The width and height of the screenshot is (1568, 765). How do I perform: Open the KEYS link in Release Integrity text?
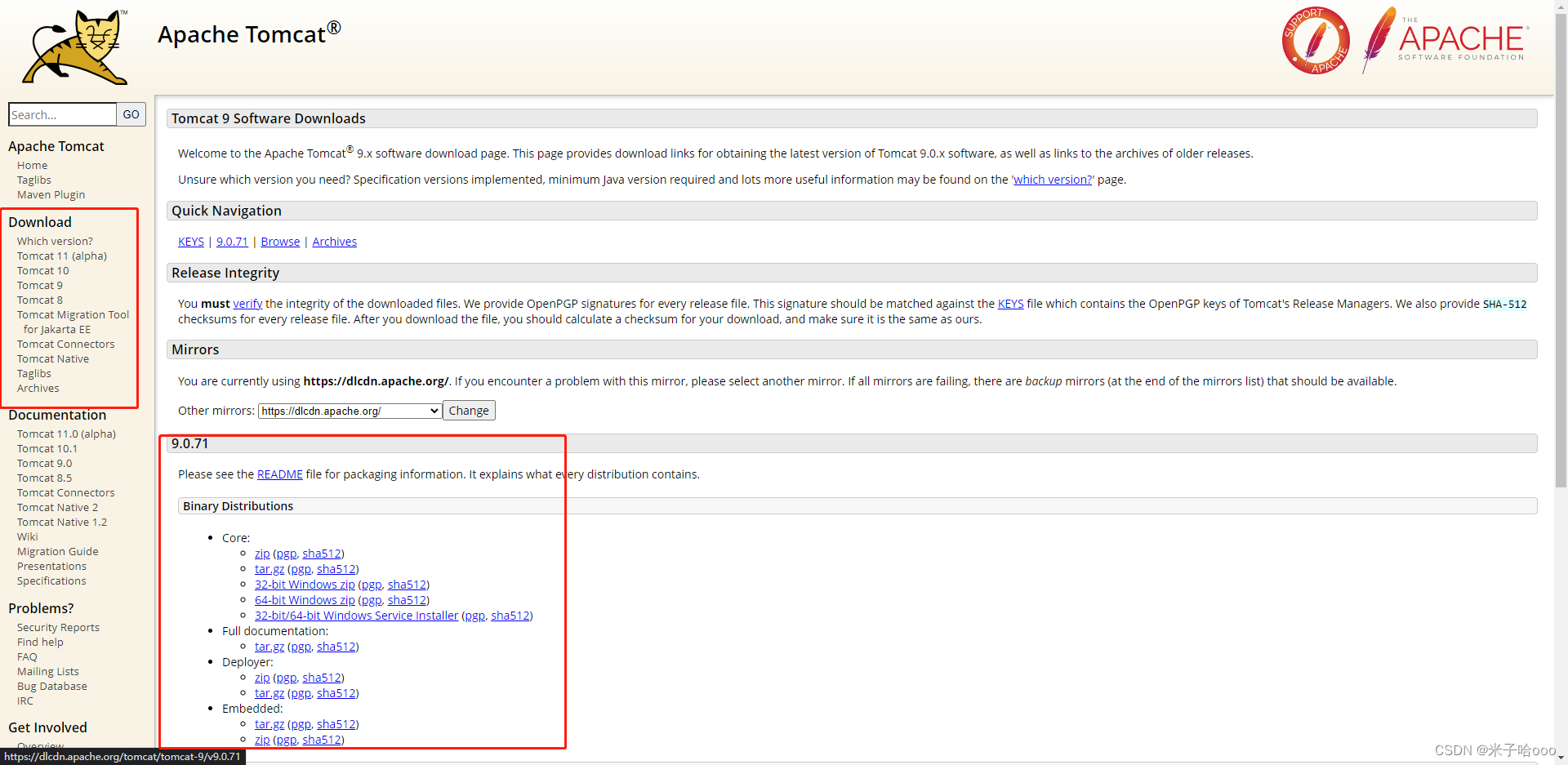(x=1010, y=304)
